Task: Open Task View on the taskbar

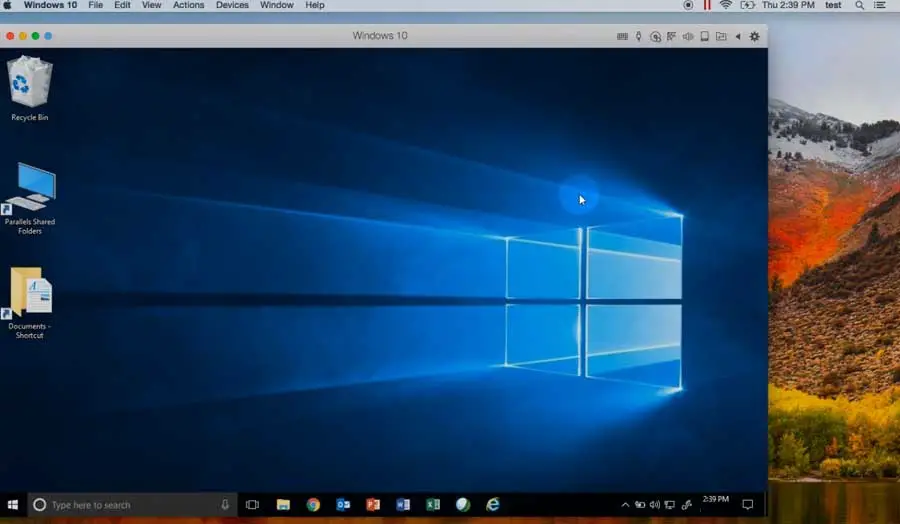Action: [253, 505]
